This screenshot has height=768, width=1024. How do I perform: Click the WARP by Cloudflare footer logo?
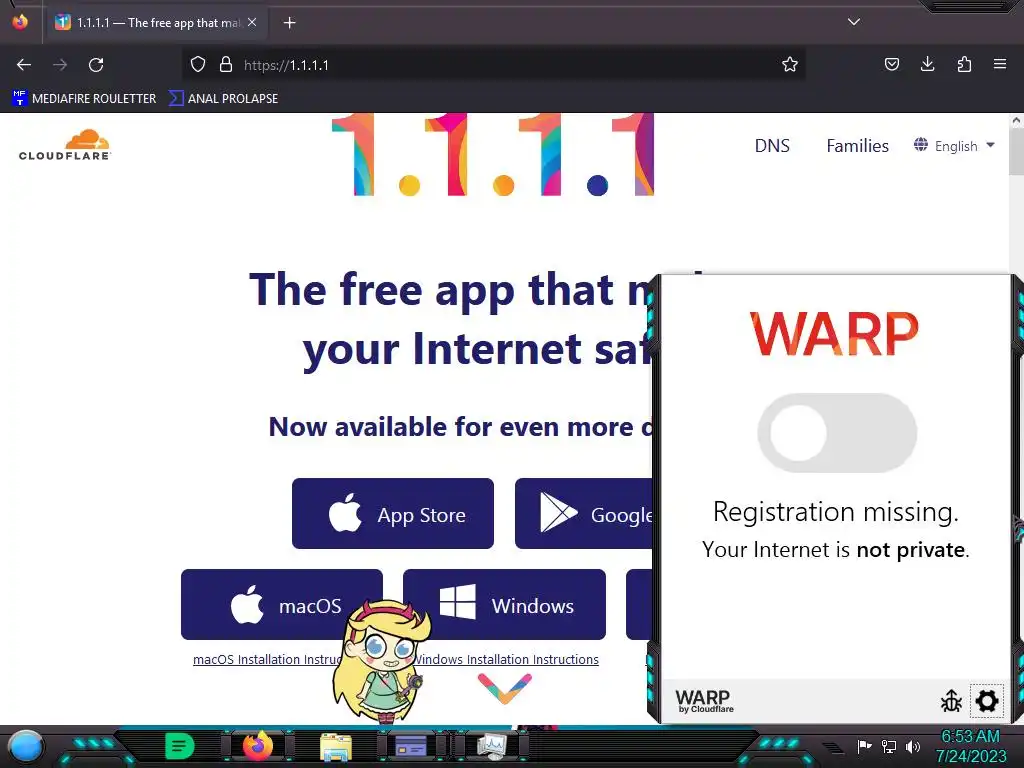click(x=704, y=701)
